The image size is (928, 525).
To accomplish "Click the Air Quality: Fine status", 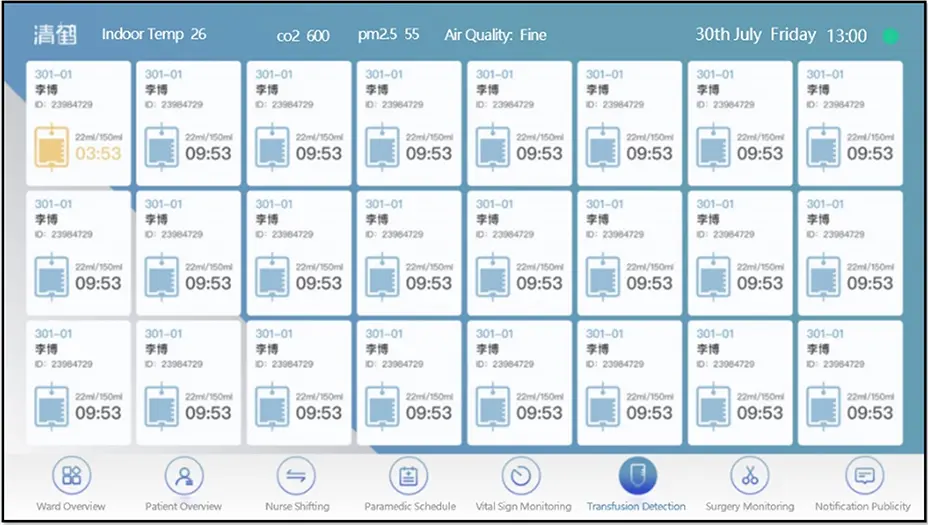I will 495,35.
